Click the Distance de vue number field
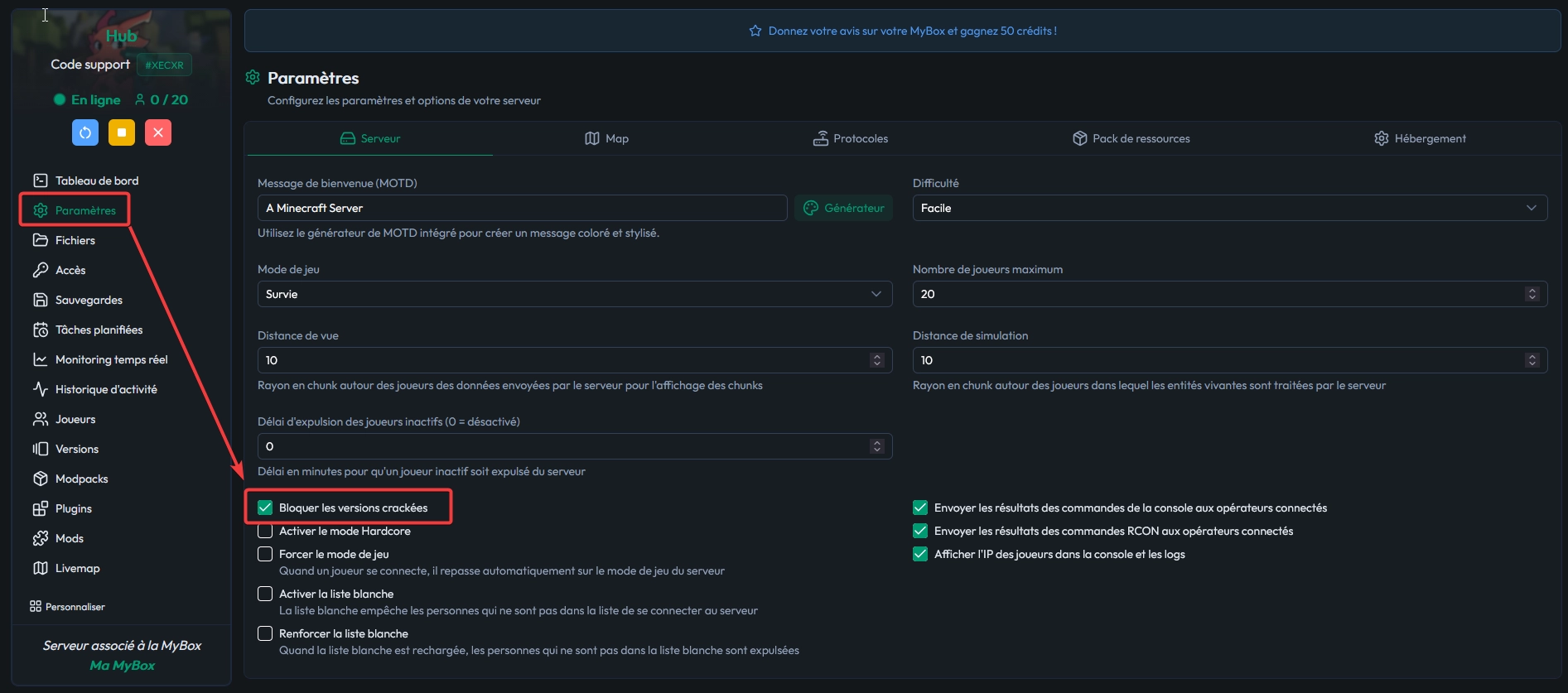1568x693 pixels. (575, 360)
